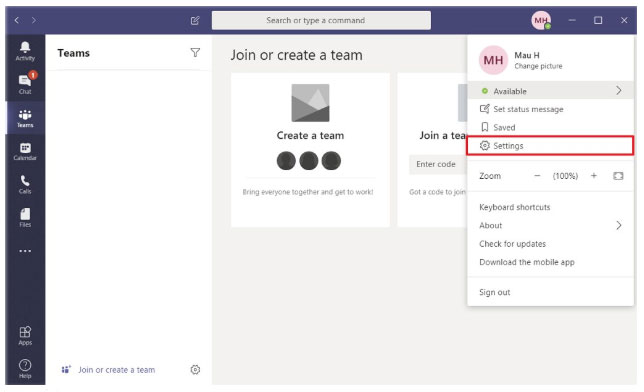644x392 pixels.
Task: Show more apps via ellipsis icon
Action: point(25,251)
